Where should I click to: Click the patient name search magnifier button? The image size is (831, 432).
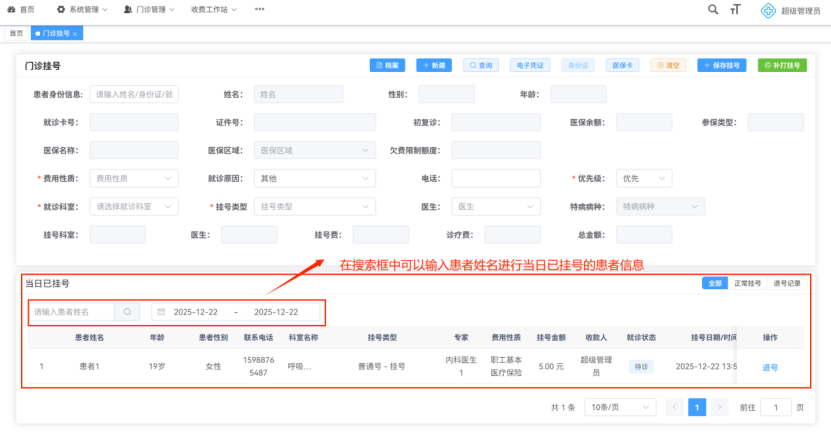coord(128,312)
